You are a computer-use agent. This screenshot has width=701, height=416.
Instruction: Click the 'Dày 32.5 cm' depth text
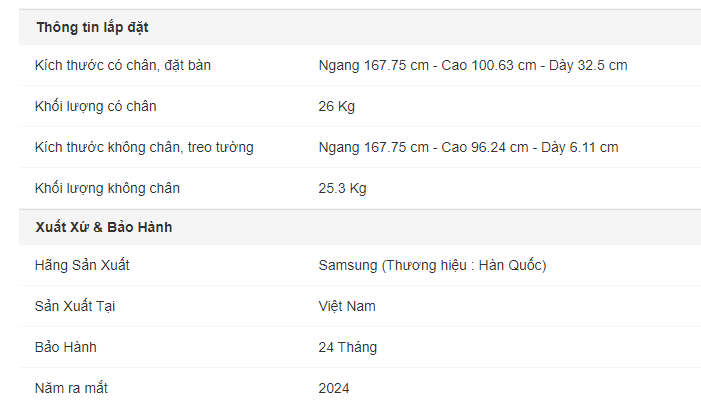[588, 65]
